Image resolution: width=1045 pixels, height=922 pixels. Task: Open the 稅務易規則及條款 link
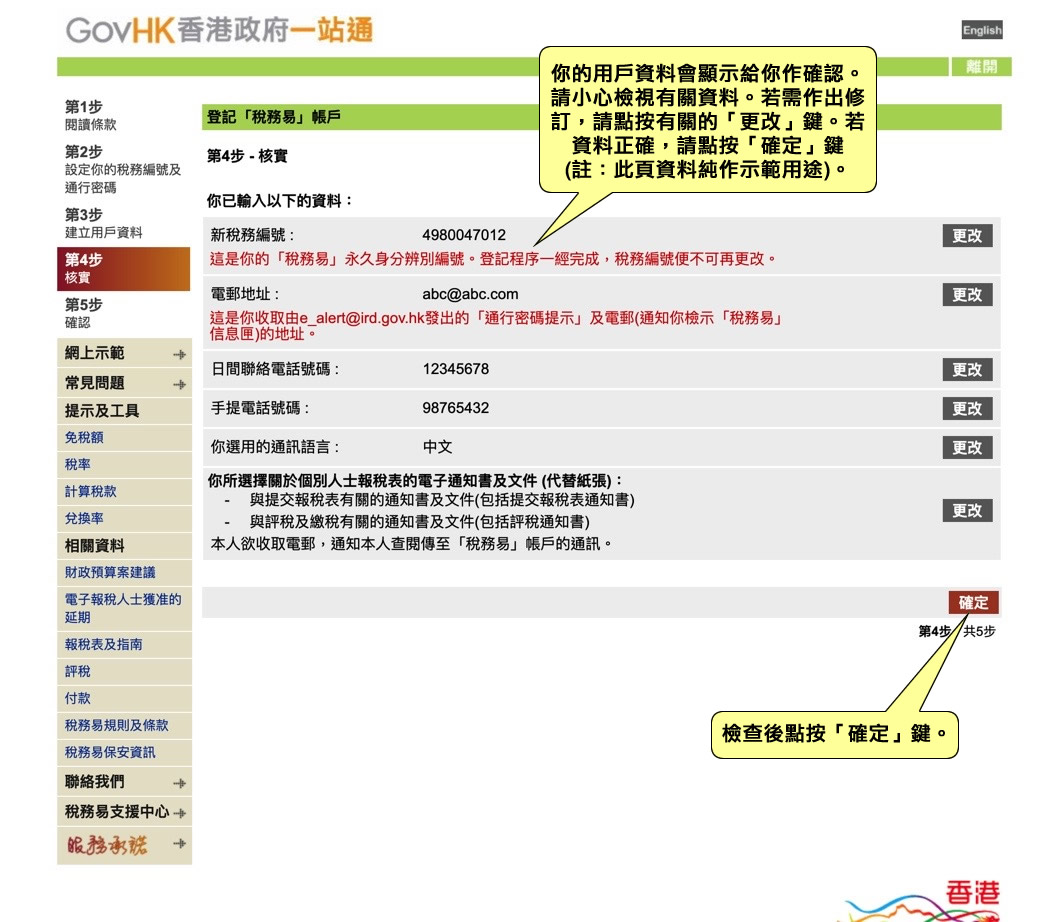(117, 725)
